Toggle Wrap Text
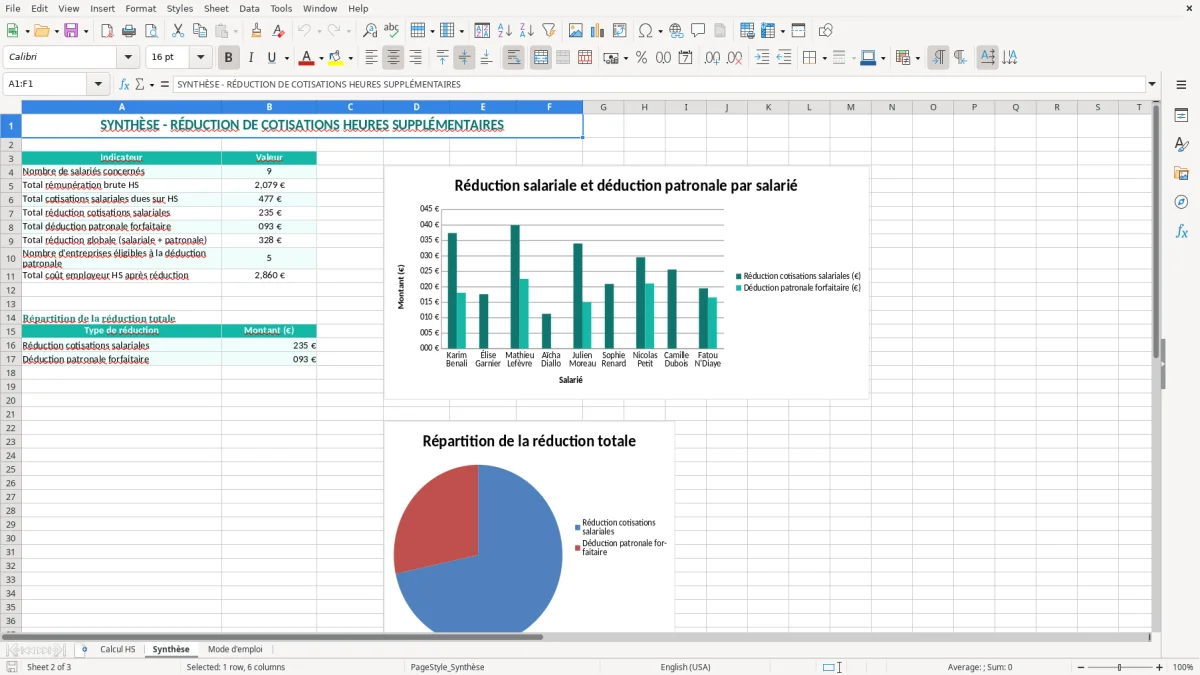This screenshot has width=1200, height=675. (x=513, y=58)
